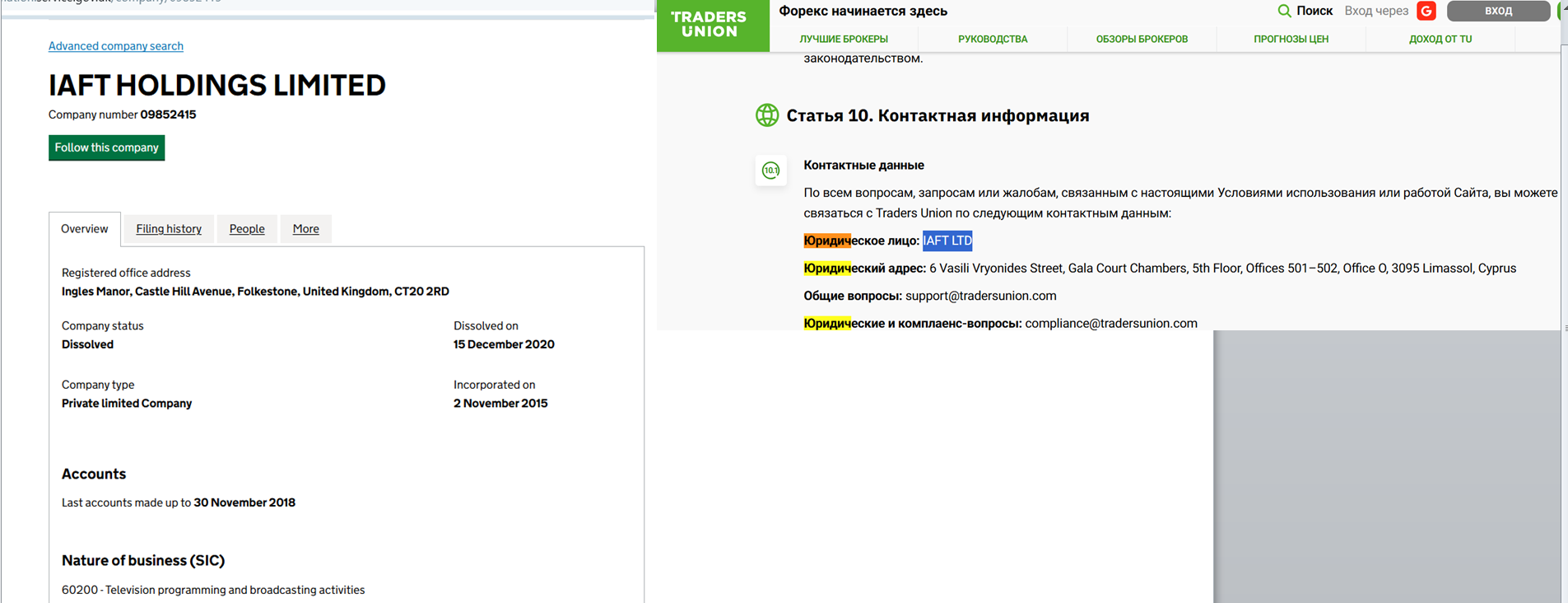Click the Private limited Company type value

[127, 404]
